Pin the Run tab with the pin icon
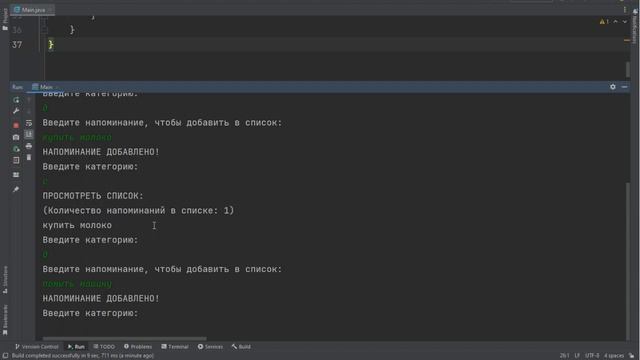This screenshot has height=360, width=640. [x=16, y=189]
